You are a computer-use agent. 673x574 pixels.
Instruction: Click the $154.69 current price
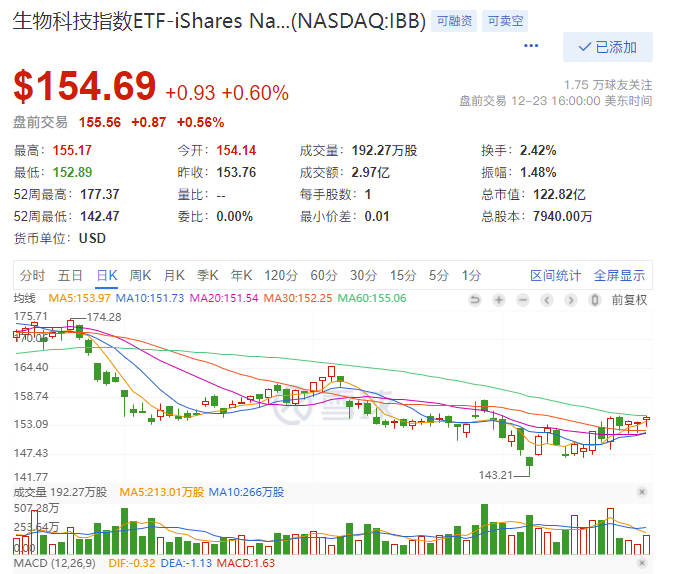[x=85, y=86]
